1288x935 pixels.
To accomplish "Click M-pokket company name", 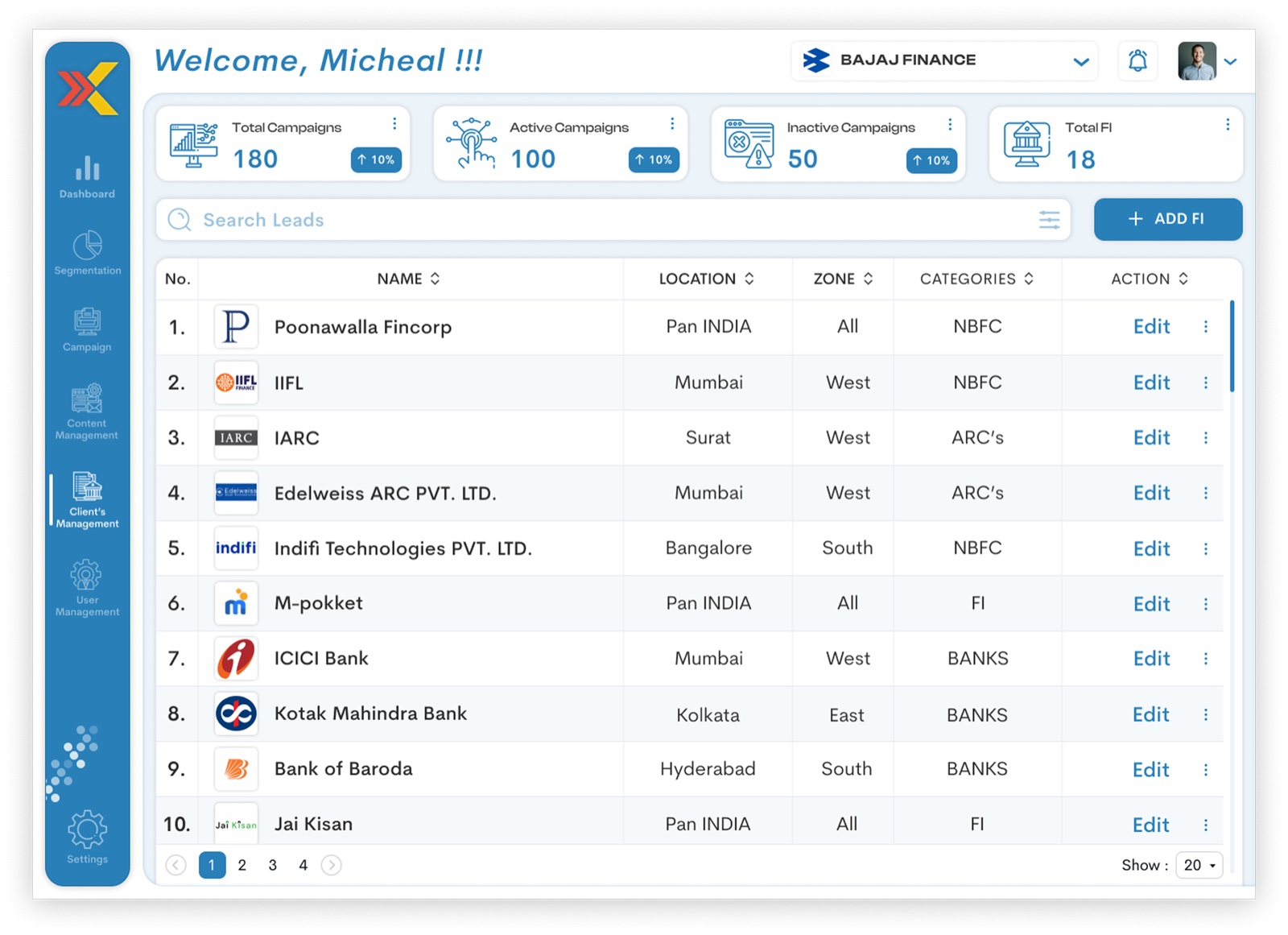I will (318, 602).
